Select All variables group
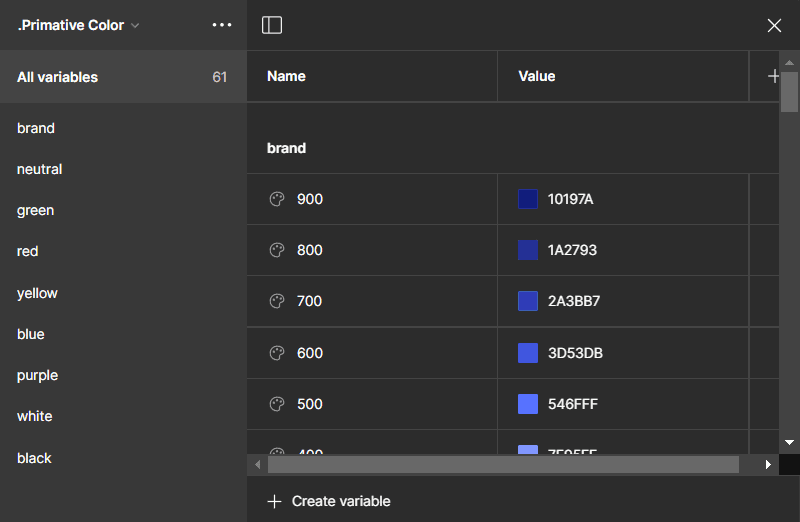The height and width of the screenshot is (522, 800). coord(123,77)
